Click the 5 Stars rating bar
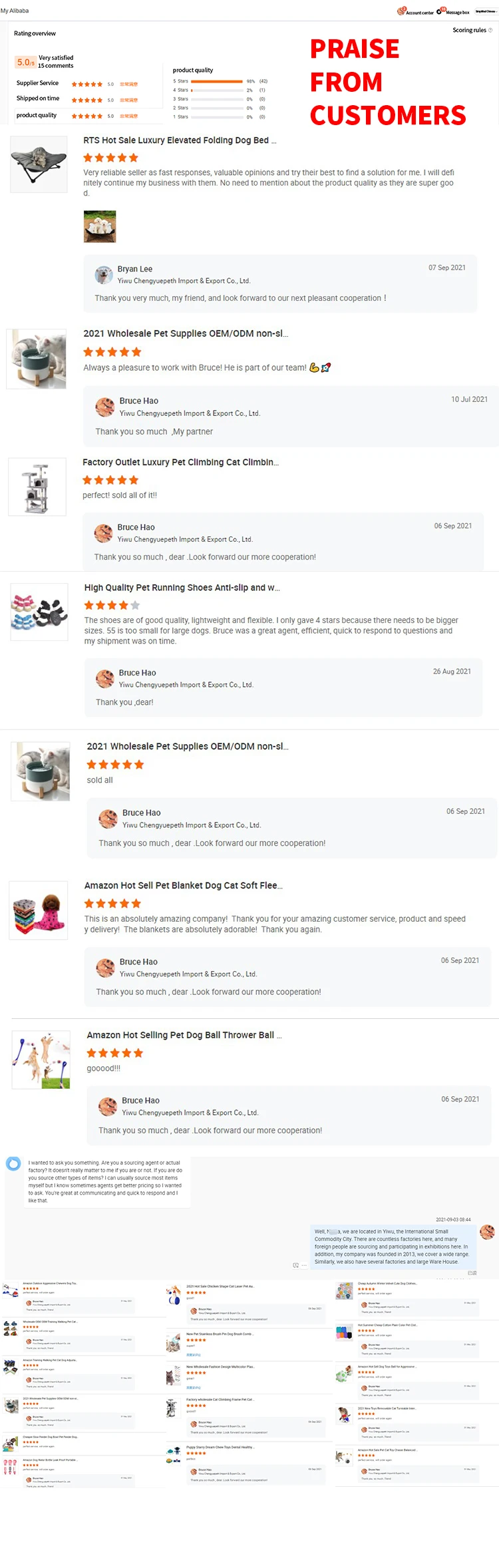This screenshot has height=1568, width=499. tap(217, 81)
